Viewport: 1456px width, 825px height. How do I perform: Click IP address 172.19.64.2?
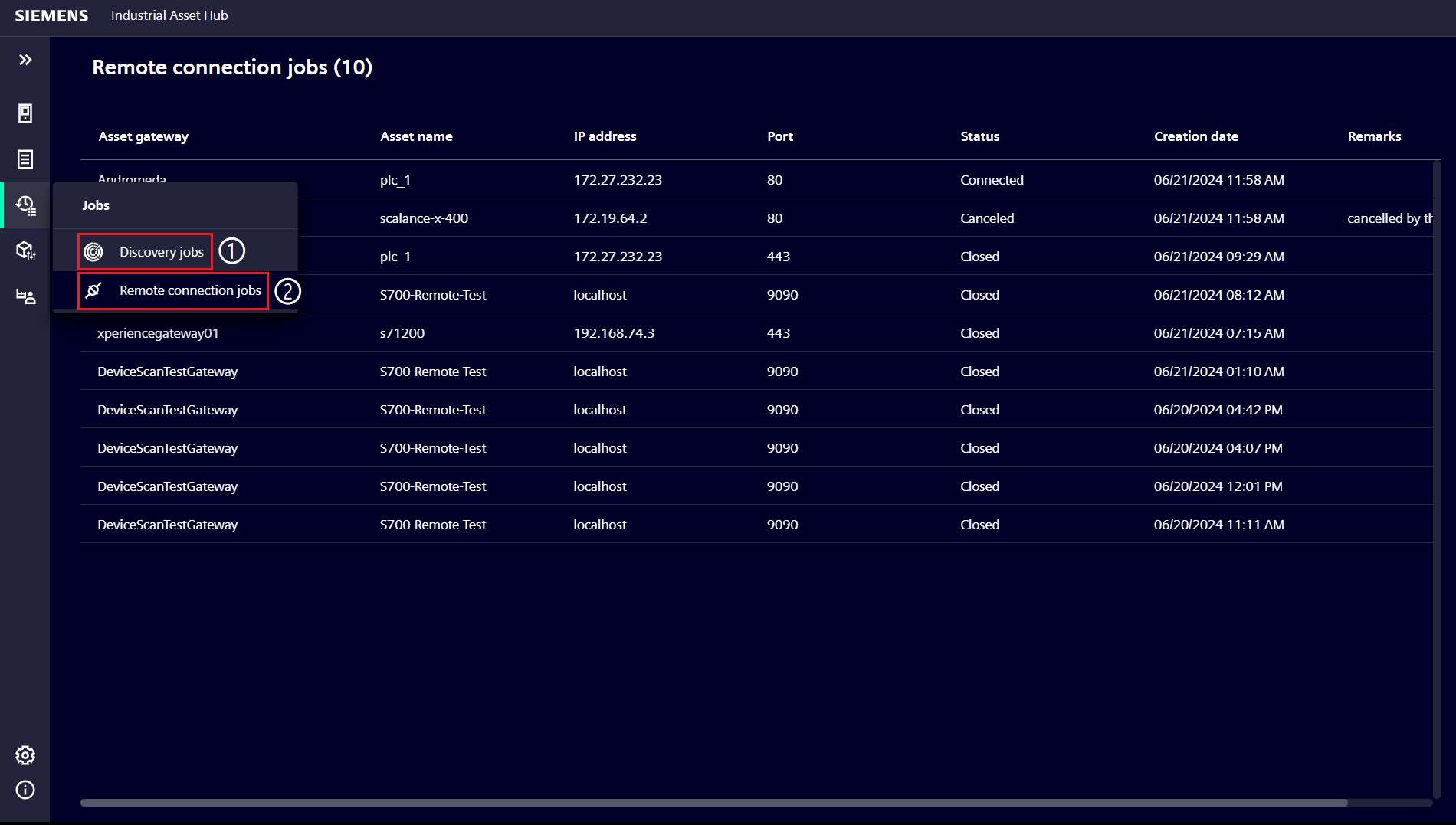pyautogui.click(x=610, y=218)
